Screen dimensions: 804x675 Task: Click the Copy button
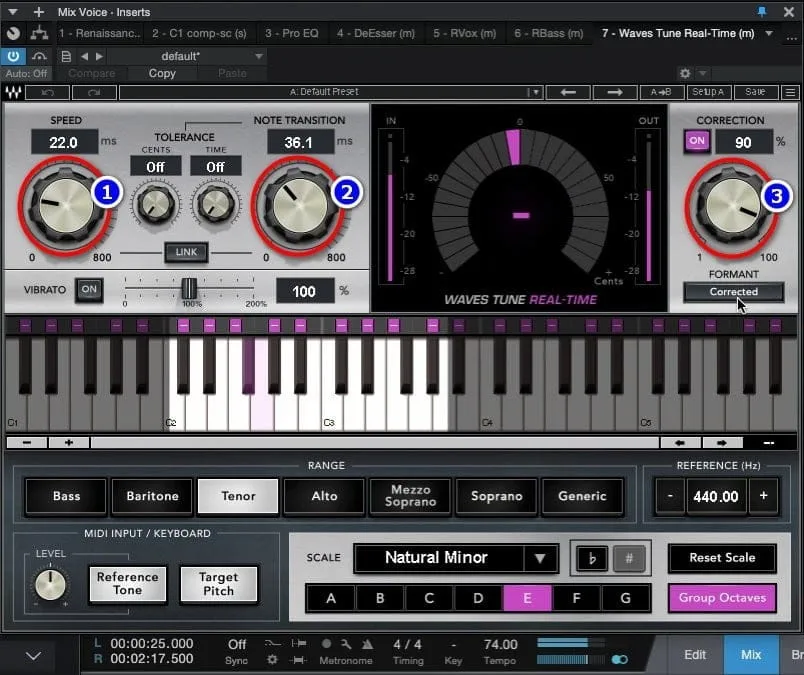162,73
